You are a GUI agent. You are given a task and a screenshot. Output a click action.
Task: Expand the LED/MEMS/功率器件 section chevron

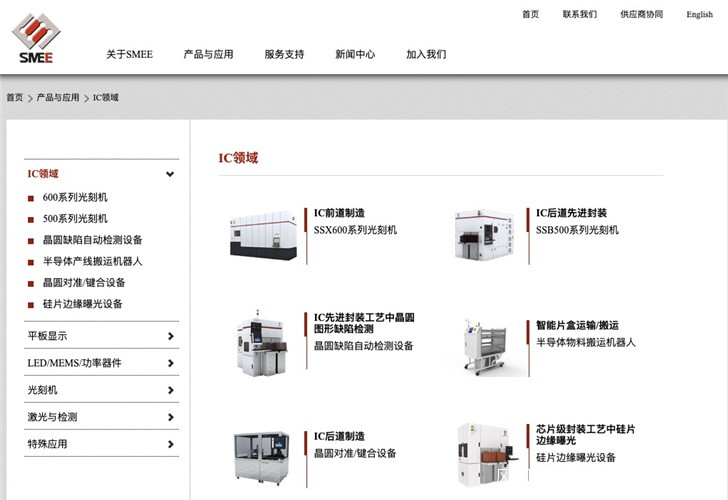(170, 363)
